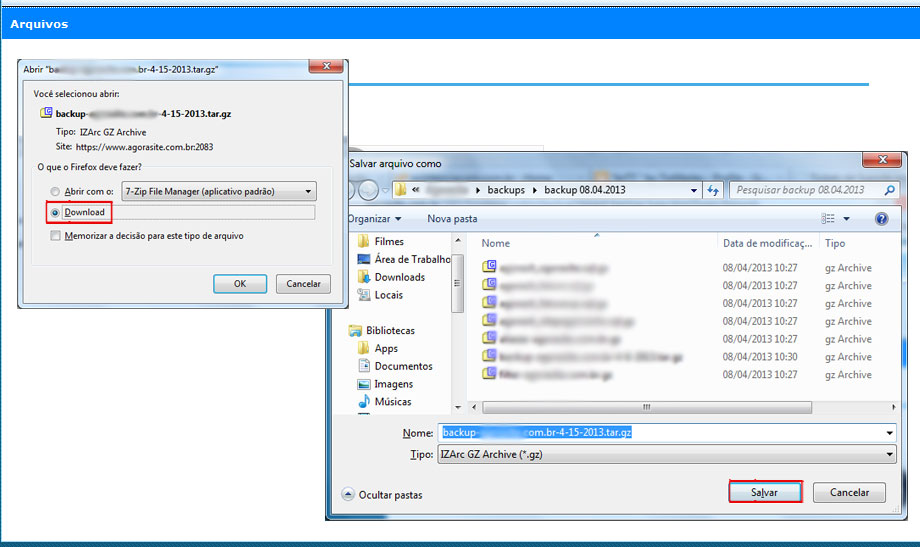The height and width of the screenshot is (547, 920).
Task: Sort by the Tipo column header
Action: point(835,243)
